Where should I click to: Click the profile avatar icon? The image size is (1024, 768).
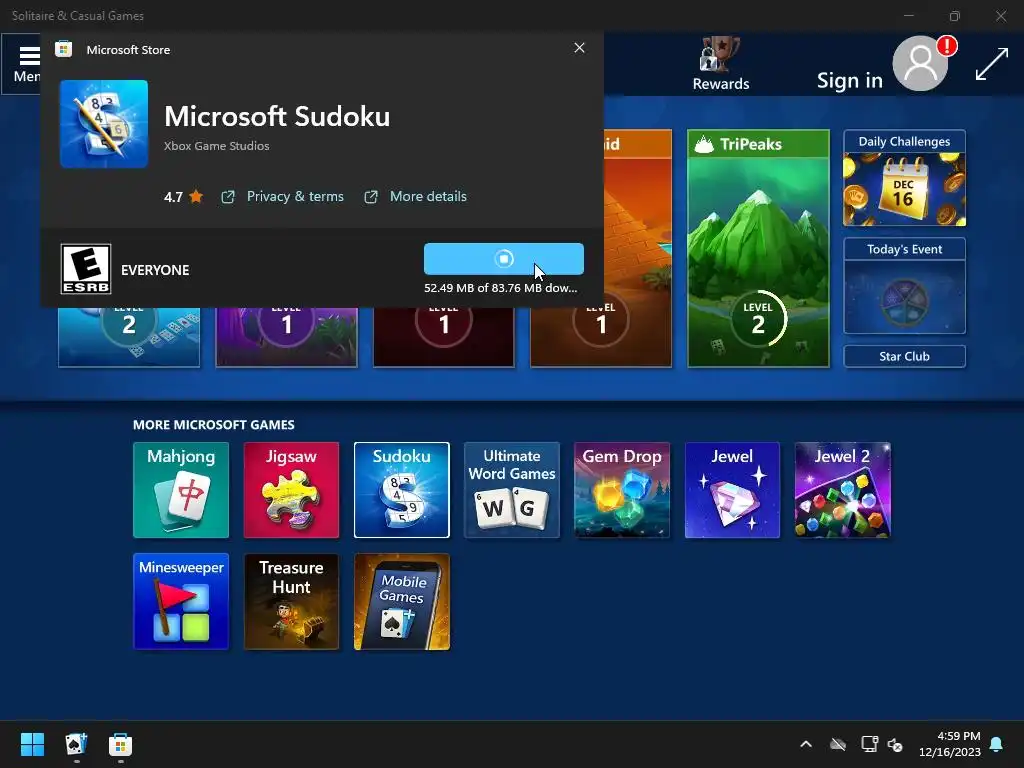[x=920, y=64]
